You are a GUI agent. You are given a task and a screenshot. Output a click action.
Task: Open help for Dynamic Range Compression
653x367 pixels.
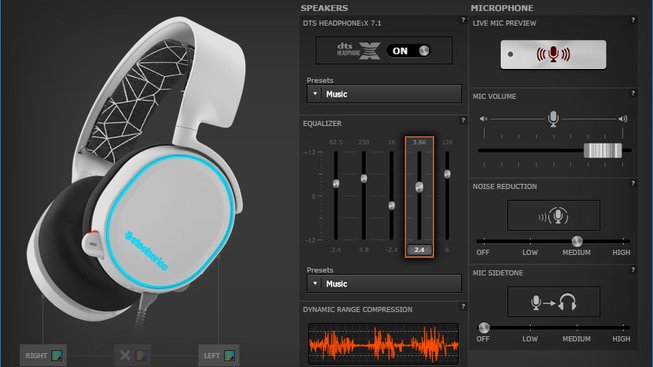click(x=463, y=307)
